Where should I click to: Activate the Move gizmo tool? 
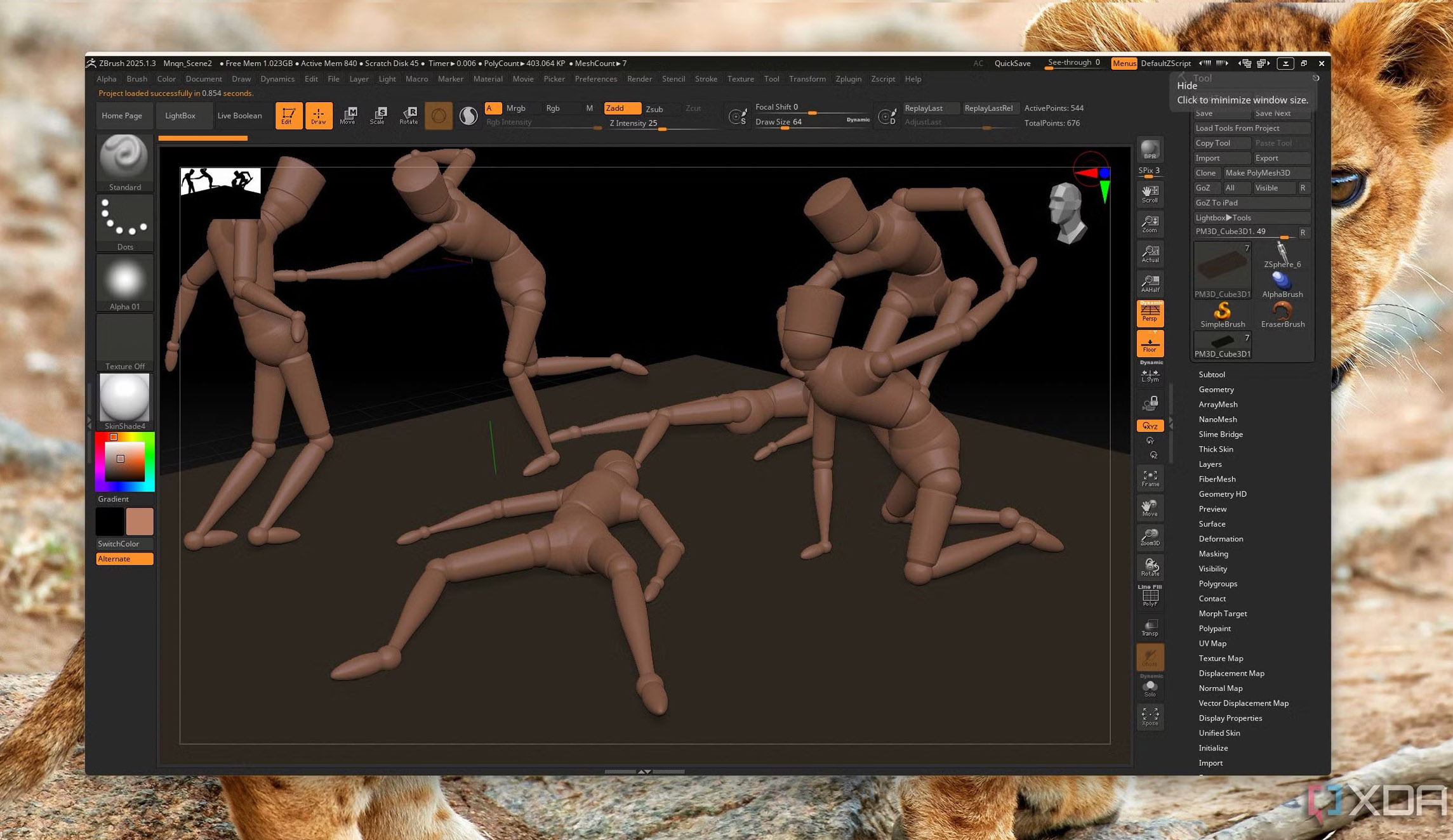pyautogui.click(x=348, y=115)
